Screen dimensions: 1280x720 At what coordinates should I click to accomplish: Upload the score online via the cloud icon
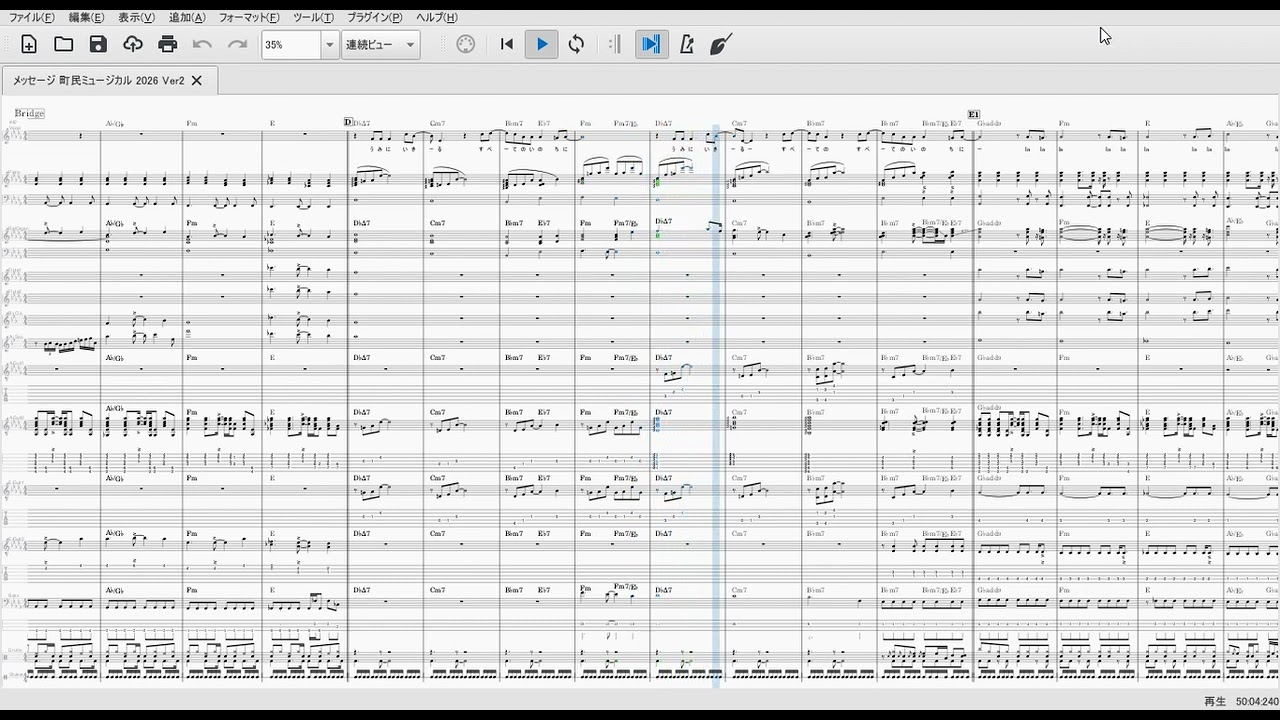[133, 44]
